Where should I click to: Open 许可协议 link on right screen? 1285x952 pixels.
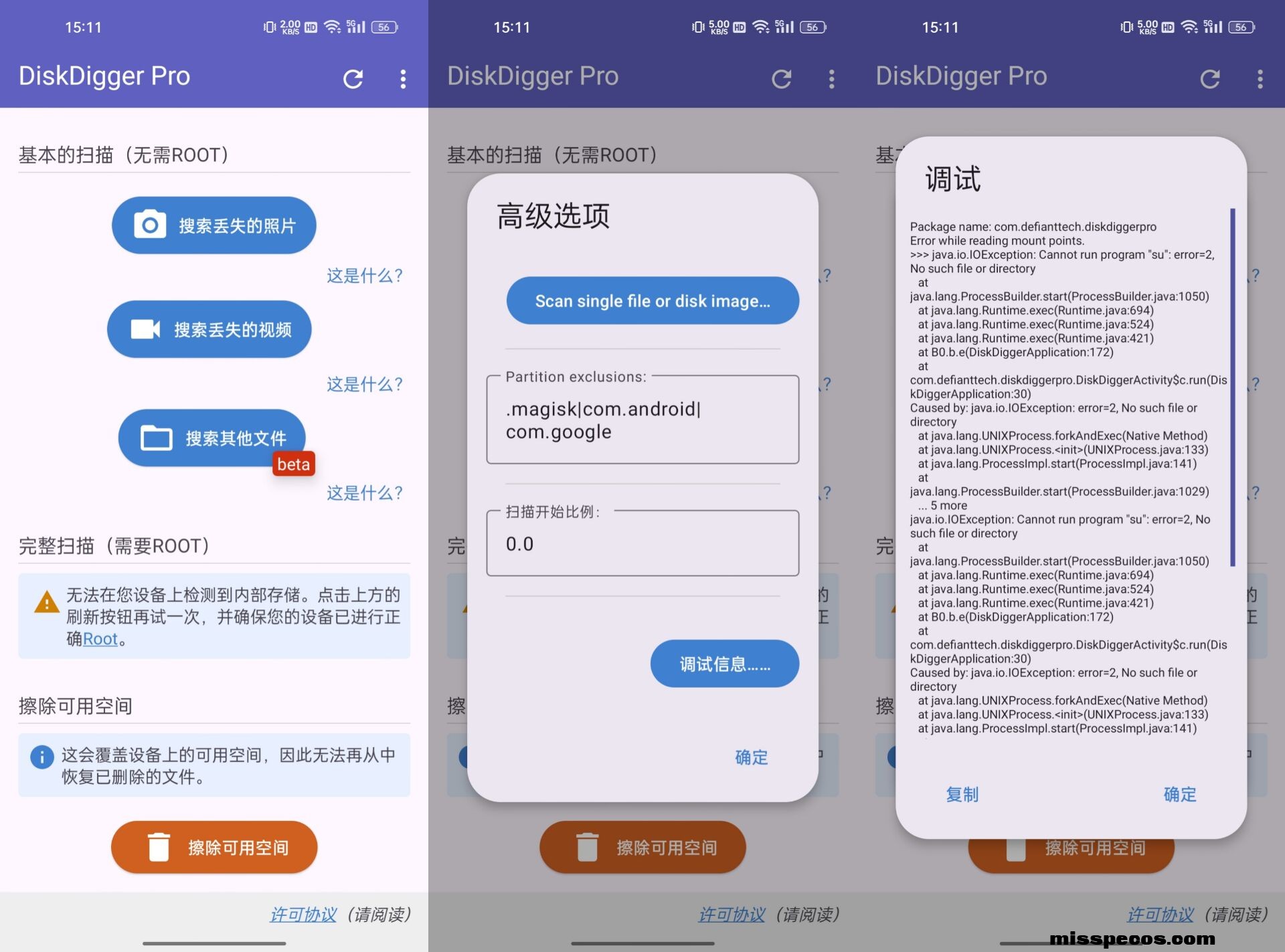(x=1160, y=914)
